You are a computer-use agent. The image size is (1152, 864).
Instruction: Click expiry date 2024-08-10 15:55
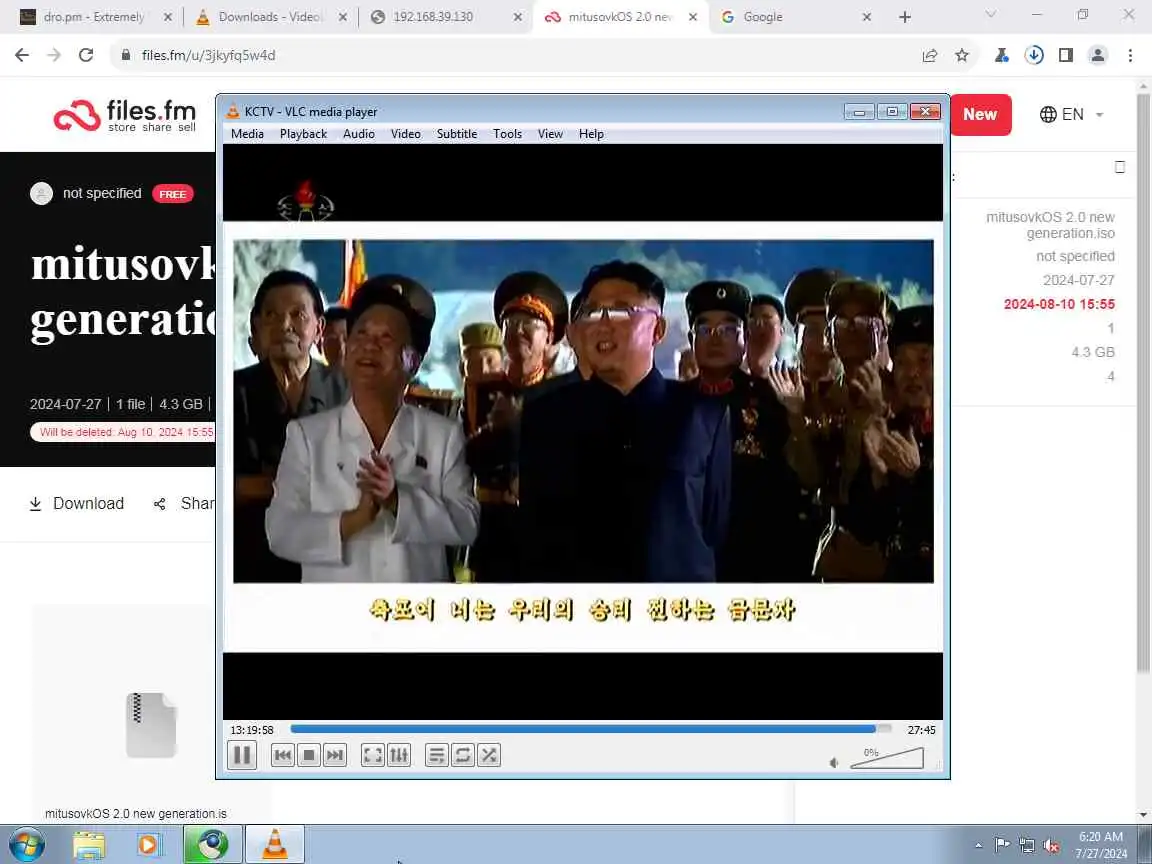1059,303
